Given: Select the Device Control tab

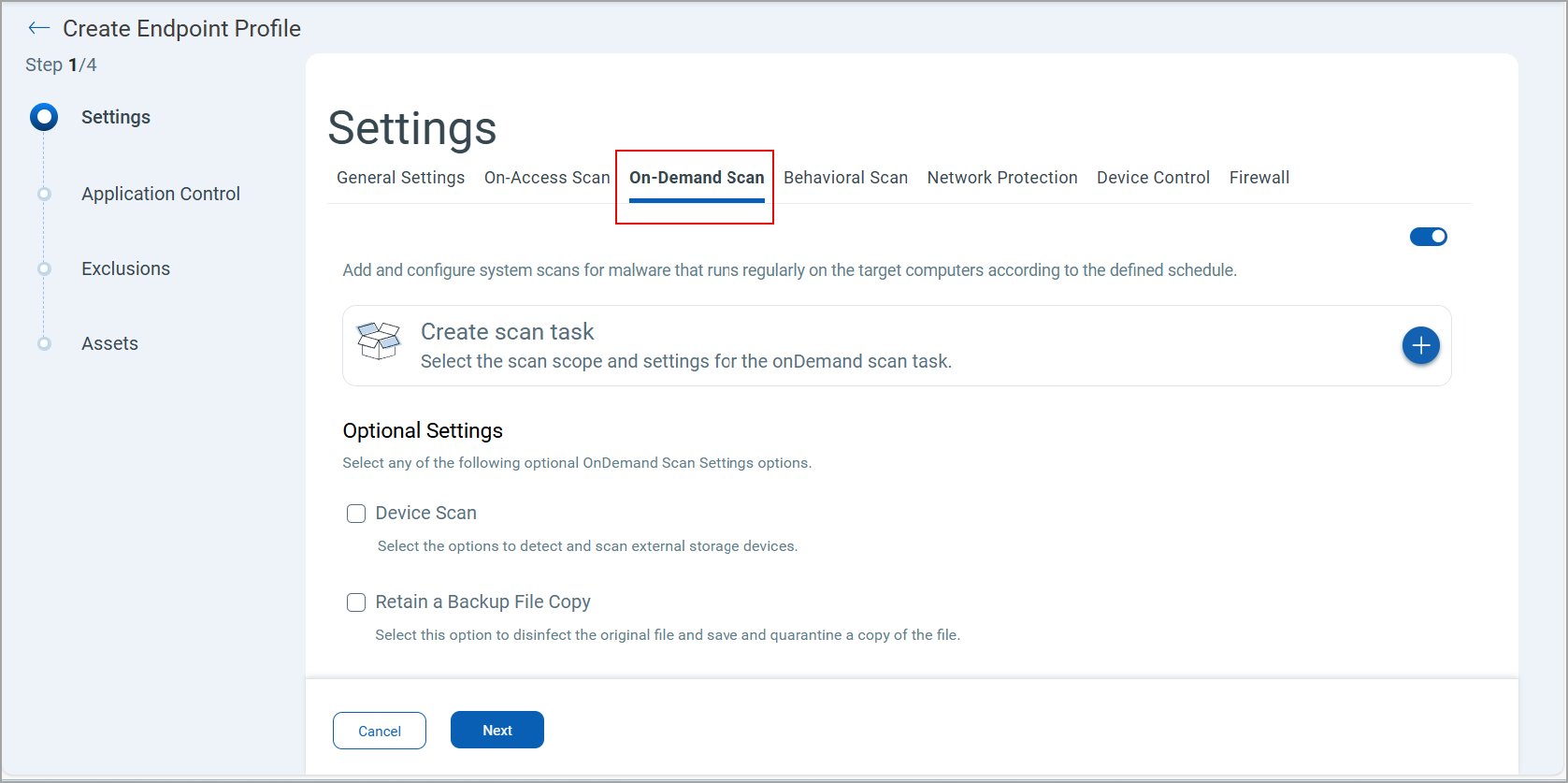Looking at the screenshot, I should point(1153,178).
